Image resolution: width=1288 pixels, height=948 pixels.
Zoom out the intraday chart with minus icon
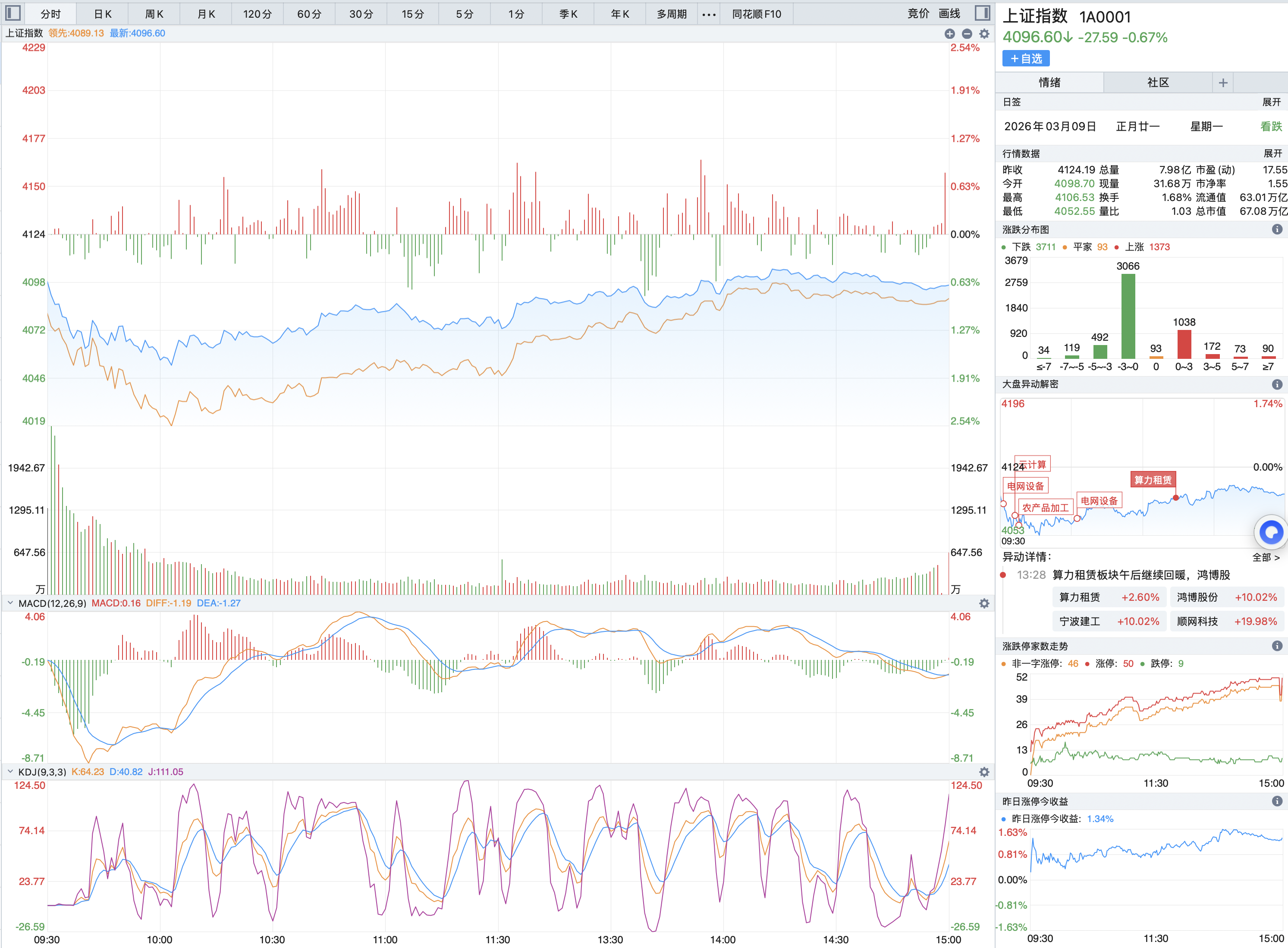pyautogui.click(x=967, y=34)
